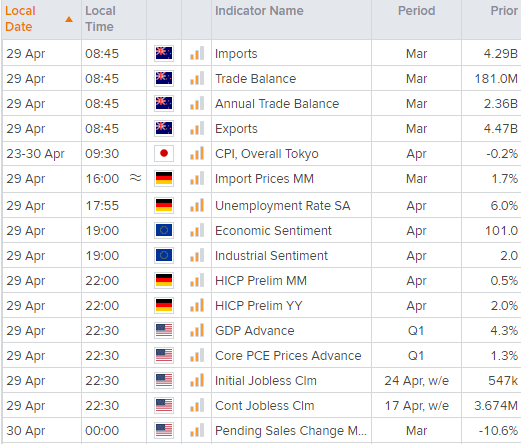Screen dimensions: 521x444
Task: Select the Import Prices MM indicator
Action: [x=264, y=179]
